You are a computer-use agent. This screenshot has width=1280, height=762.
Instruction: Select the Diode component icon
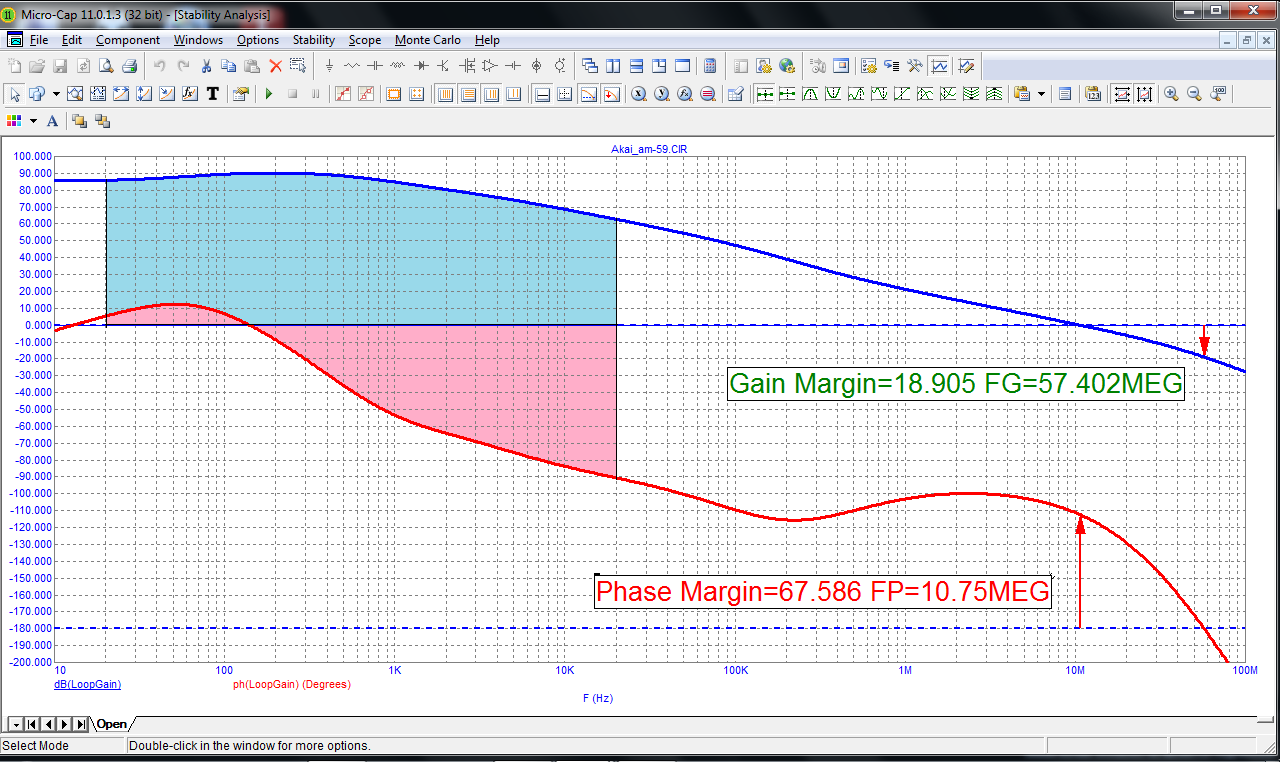[421, 66]
